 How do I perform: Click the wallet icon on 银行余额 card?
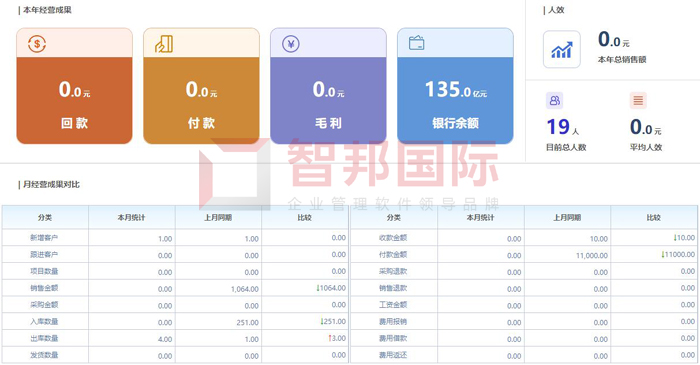pyautogui.click(x=417, y=43)
